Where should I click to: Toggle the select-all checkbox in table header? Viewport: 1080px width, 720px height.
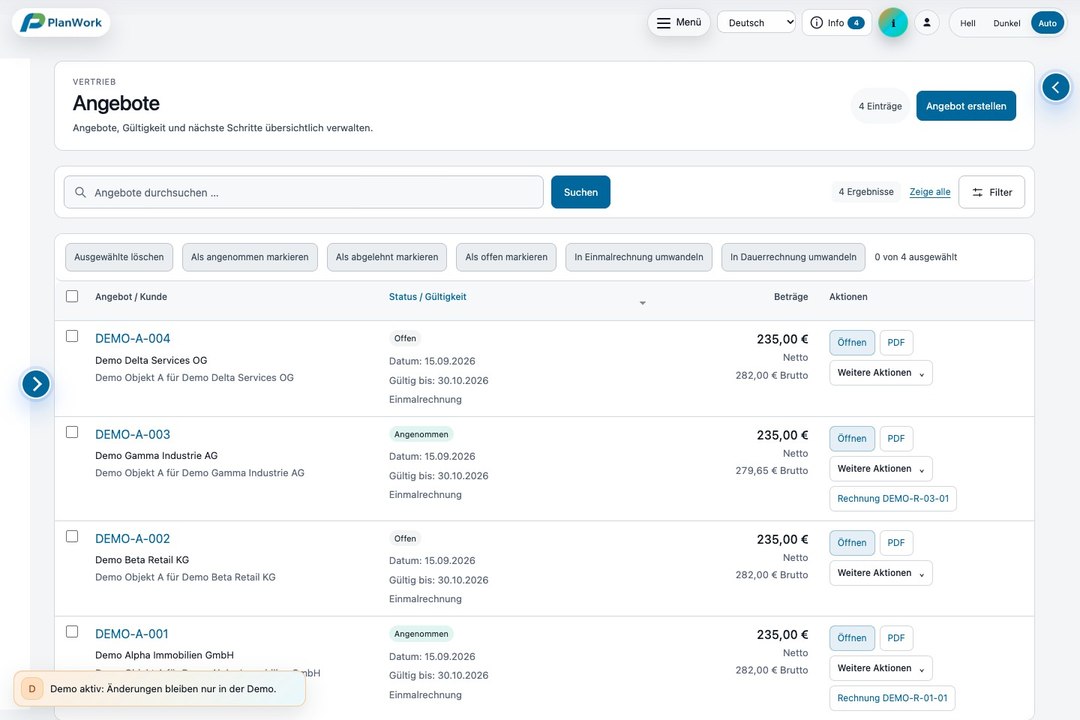pos(72,296)
